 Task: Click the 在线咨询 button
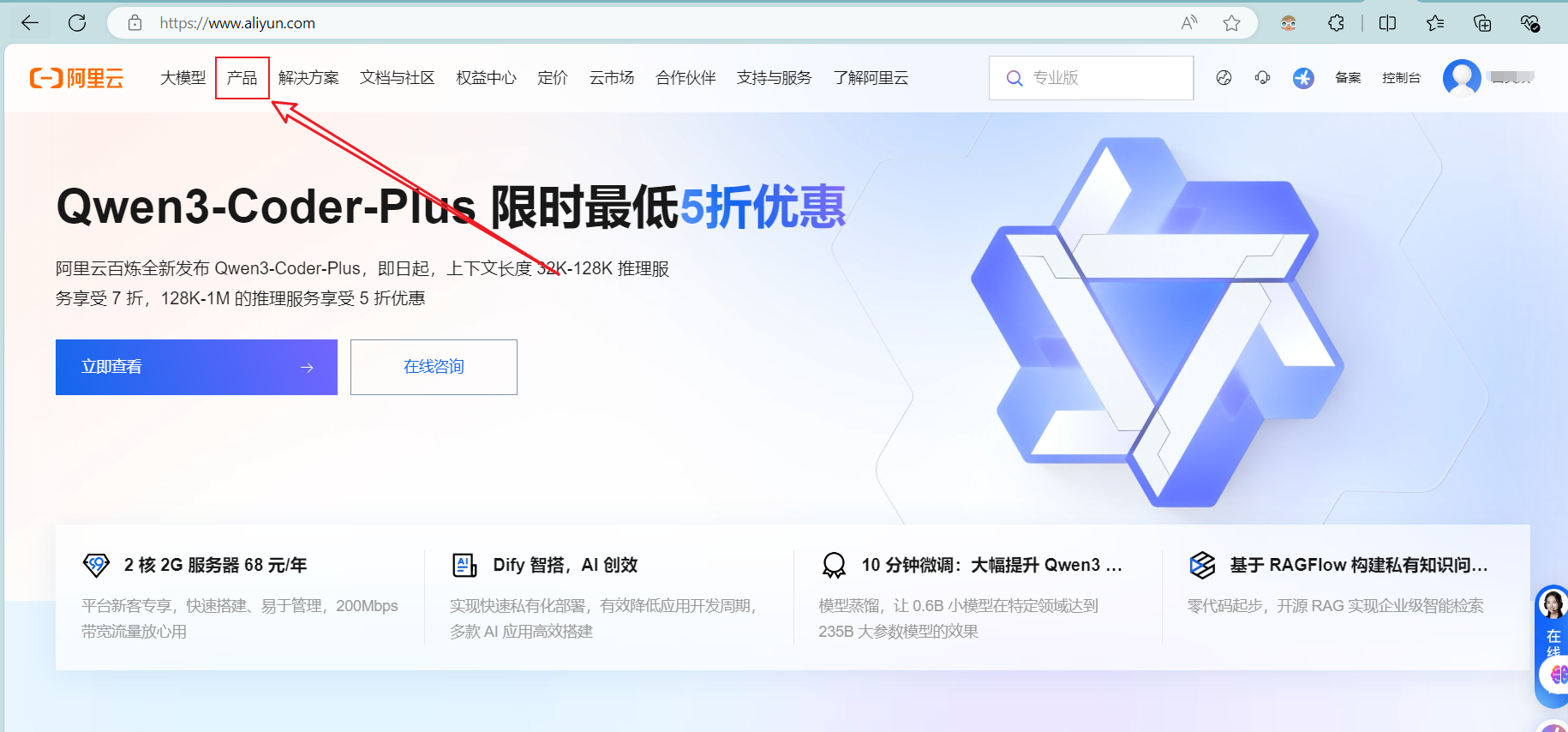coord(434,367)
